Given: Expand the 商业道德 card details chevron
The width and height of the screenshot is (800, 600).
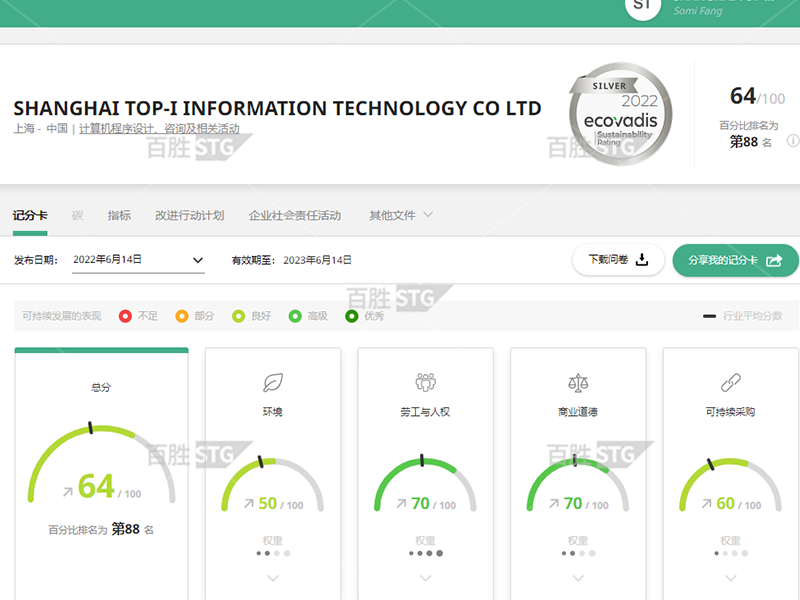Looking at the screenshot, I should (x=578, y=578).
